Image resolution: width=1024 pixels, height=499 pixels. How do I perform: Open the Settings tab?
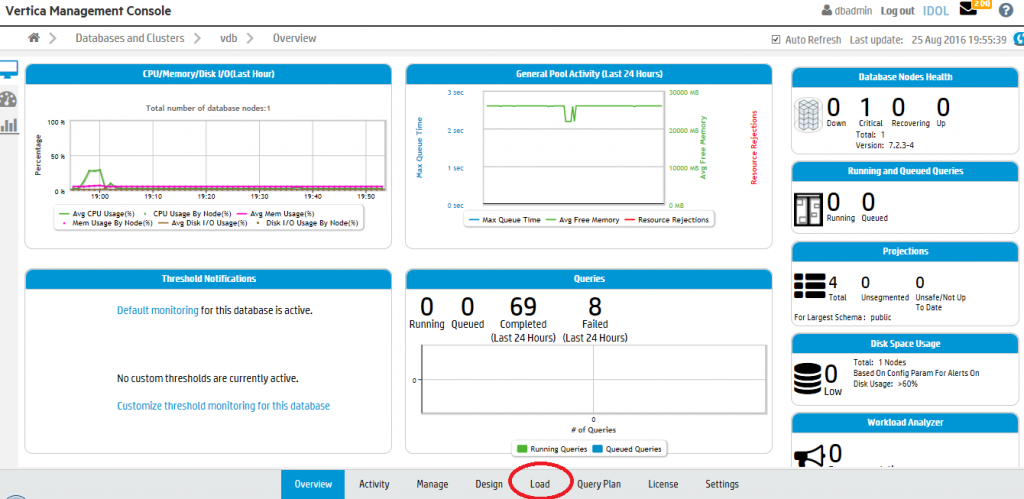[722, 485]
